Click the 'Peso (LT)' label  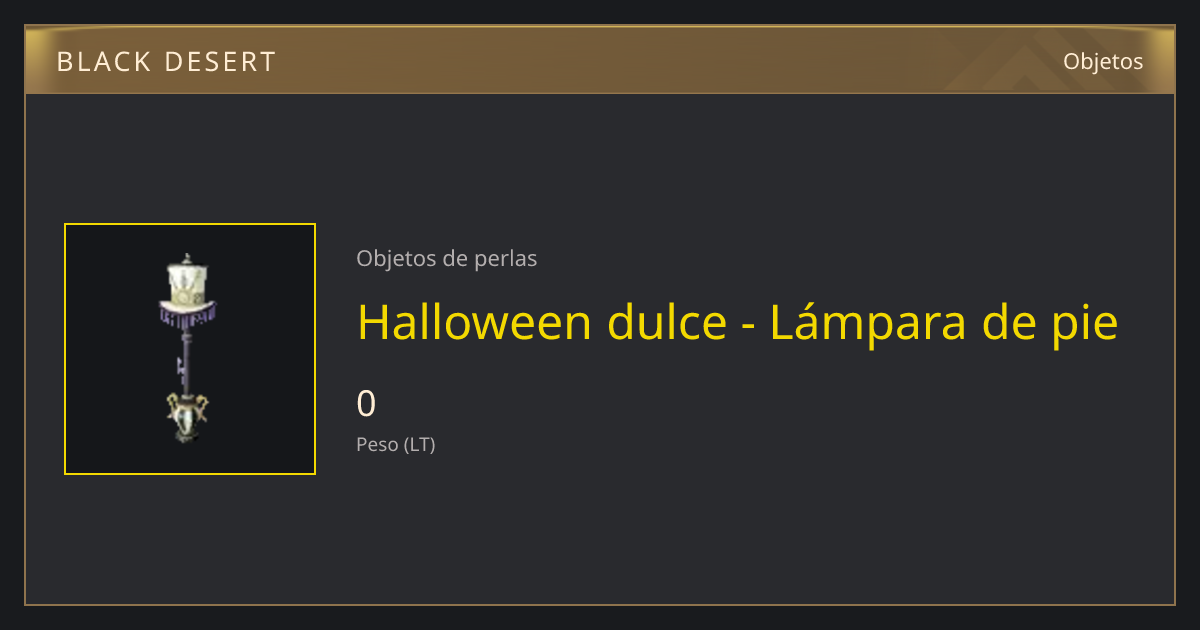[395, 445]
